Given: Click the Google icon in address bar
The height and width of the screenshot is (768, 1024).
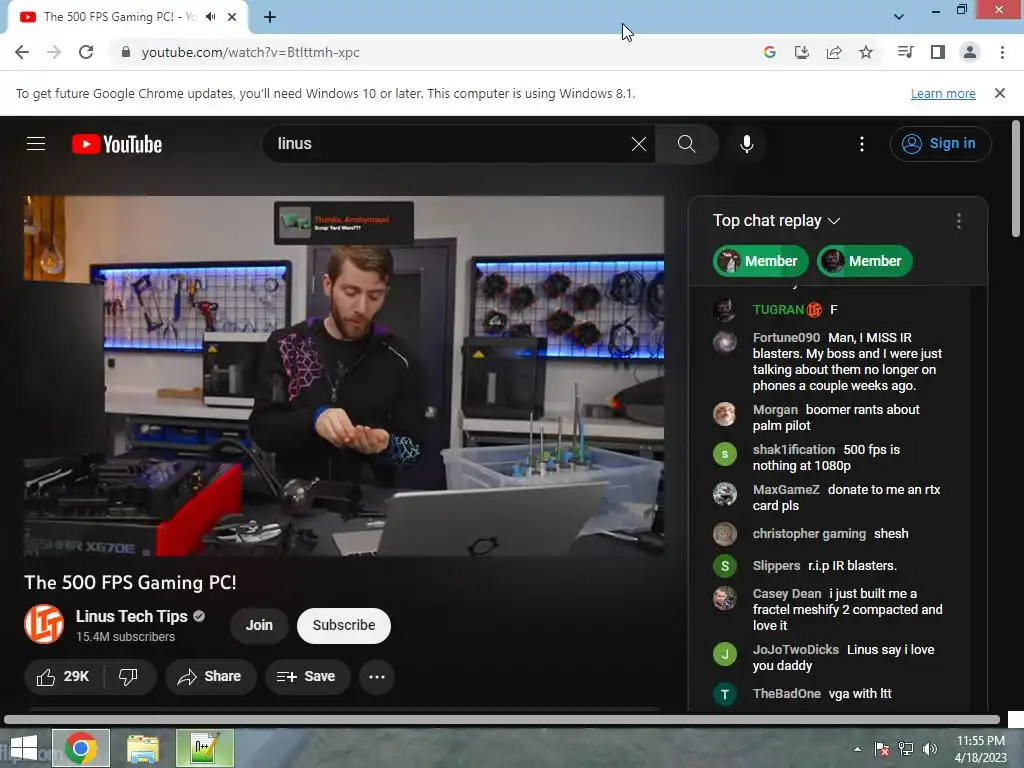Looking at the screenshot, I should tap(769, 52).
